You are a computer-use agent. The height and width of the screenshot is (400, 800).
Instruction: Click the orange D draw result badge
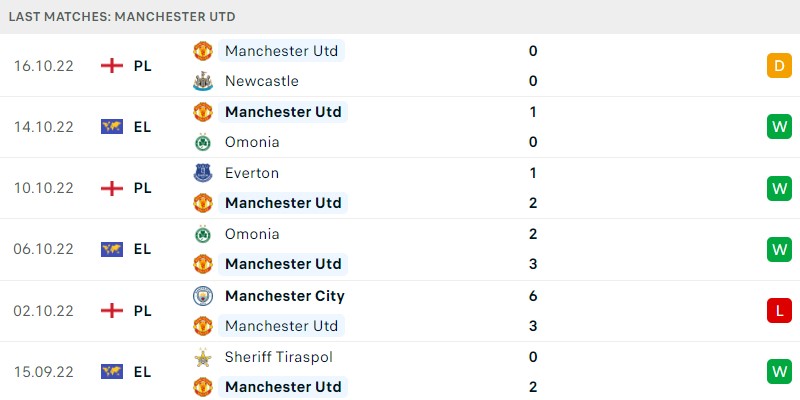(x=779, y=66)
